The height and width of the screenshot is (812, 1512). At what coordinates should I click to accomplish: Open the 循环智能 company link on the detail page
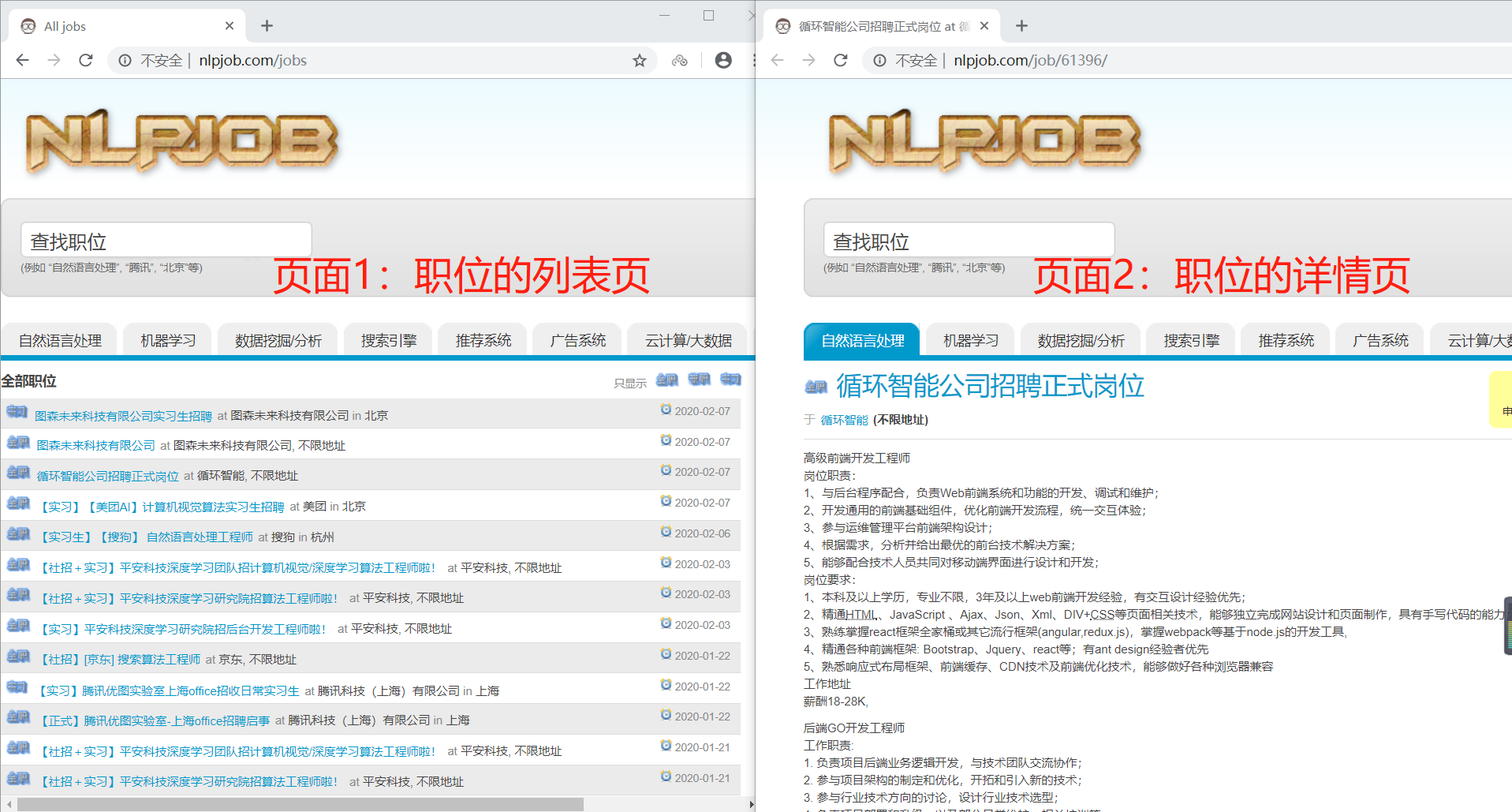tap(842, 420)
